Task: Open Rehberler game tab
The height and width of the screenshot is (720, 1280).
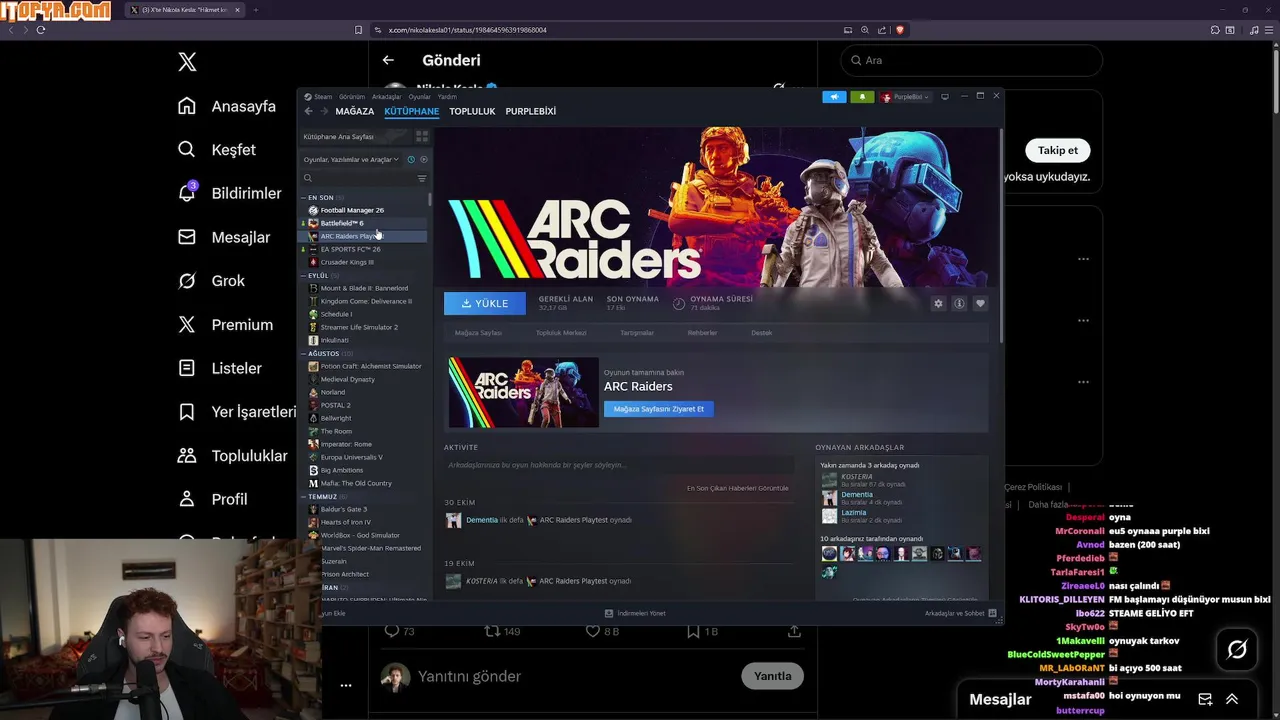Action: tap(702, 333)
